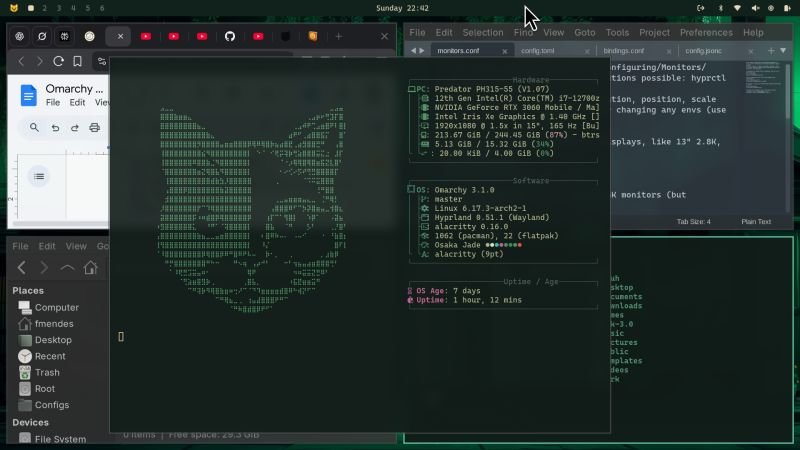
Task: Open the round beige pinned browser tab
Action: pyautogui.click(x=89, y=36)
